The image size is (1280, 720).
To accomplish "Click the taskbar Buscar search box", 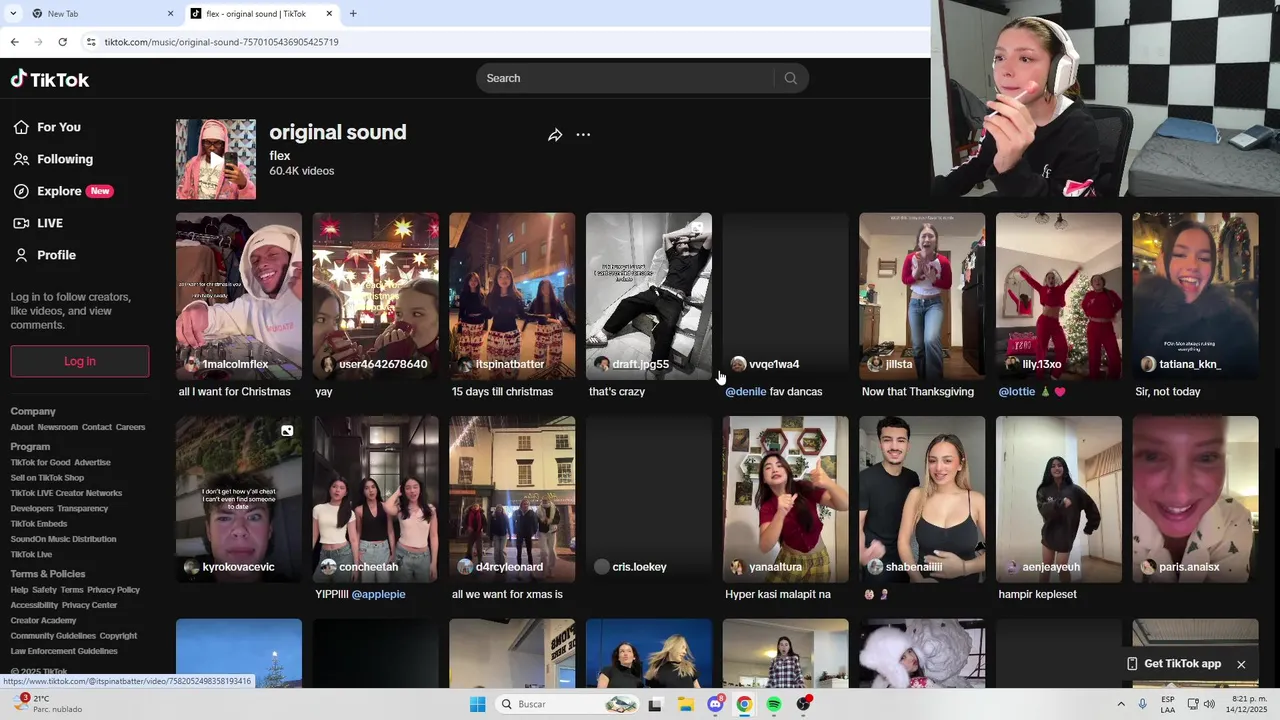I will tap(567, 704).
